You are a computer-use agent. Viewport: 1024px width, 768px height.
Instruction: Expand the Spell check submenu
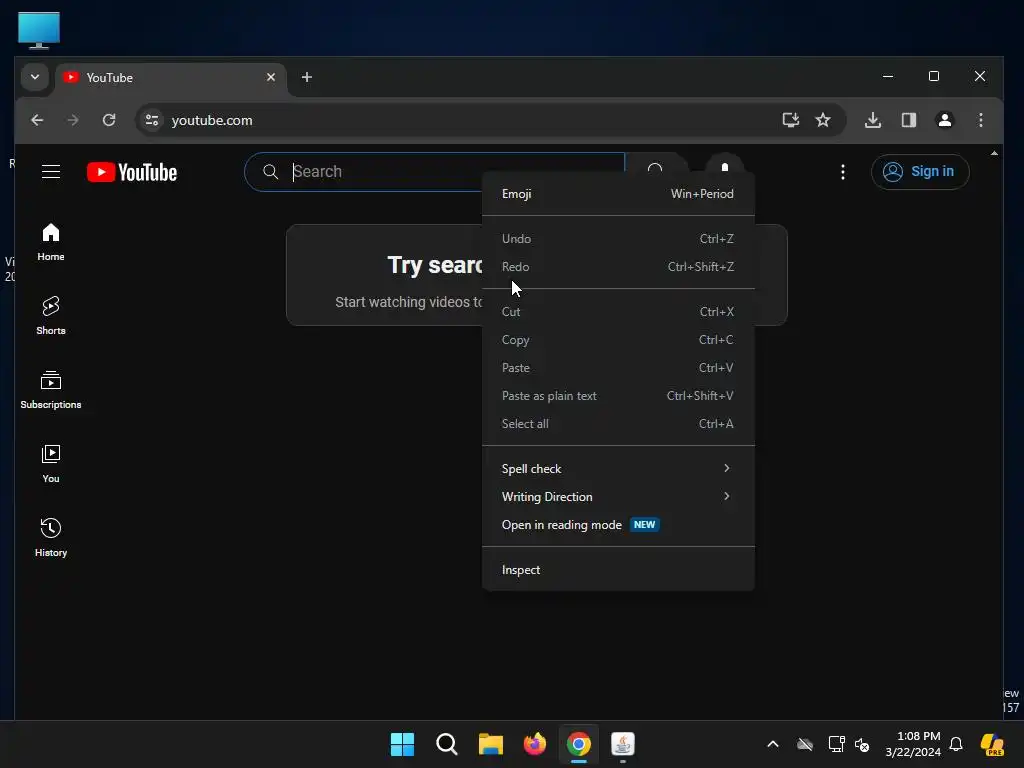click(618, 469)
